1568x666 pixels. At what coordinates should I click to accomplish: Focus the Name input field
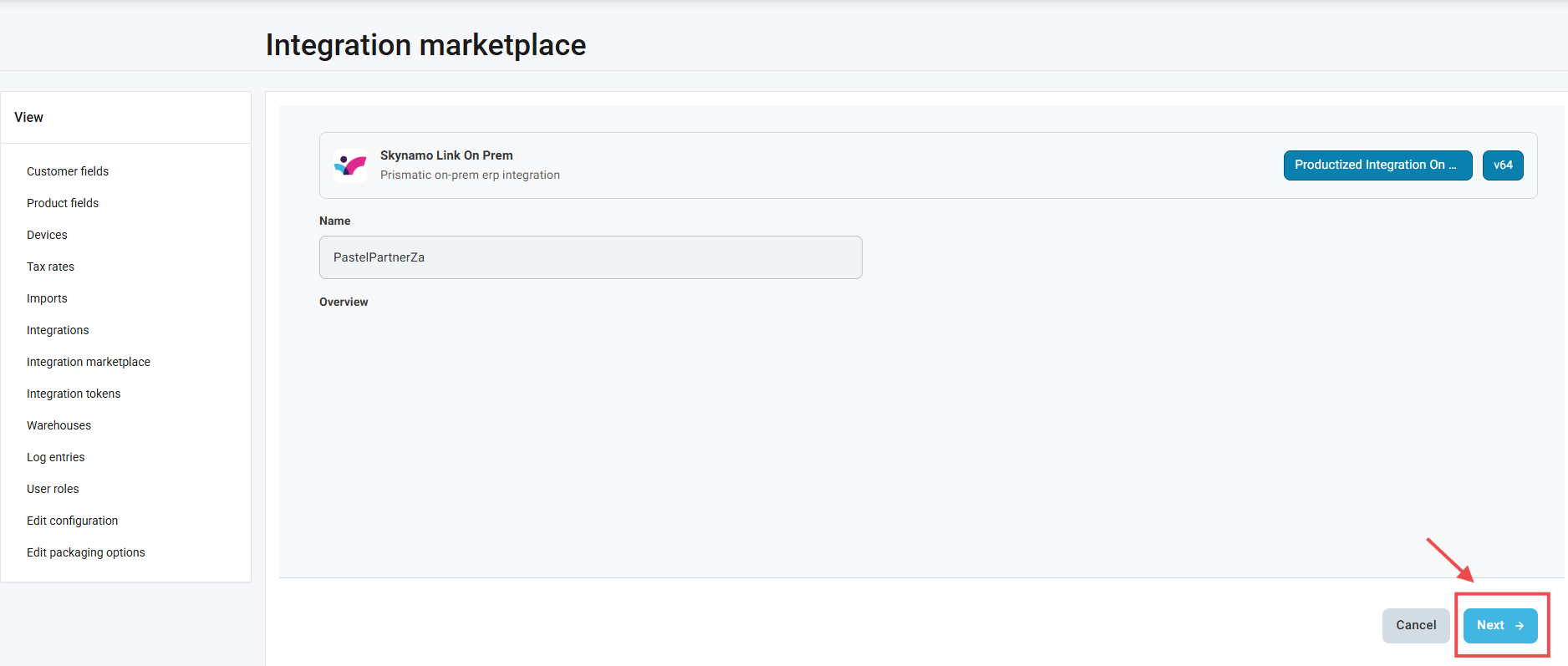tap(590, 257)
